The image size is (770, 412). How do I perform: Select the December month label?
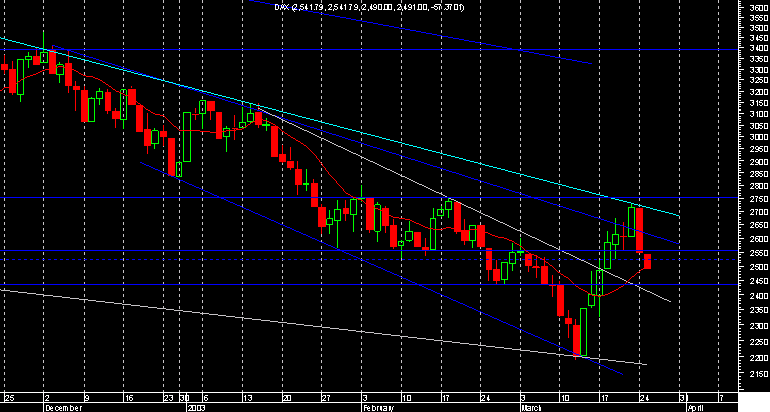click(63, 408)
